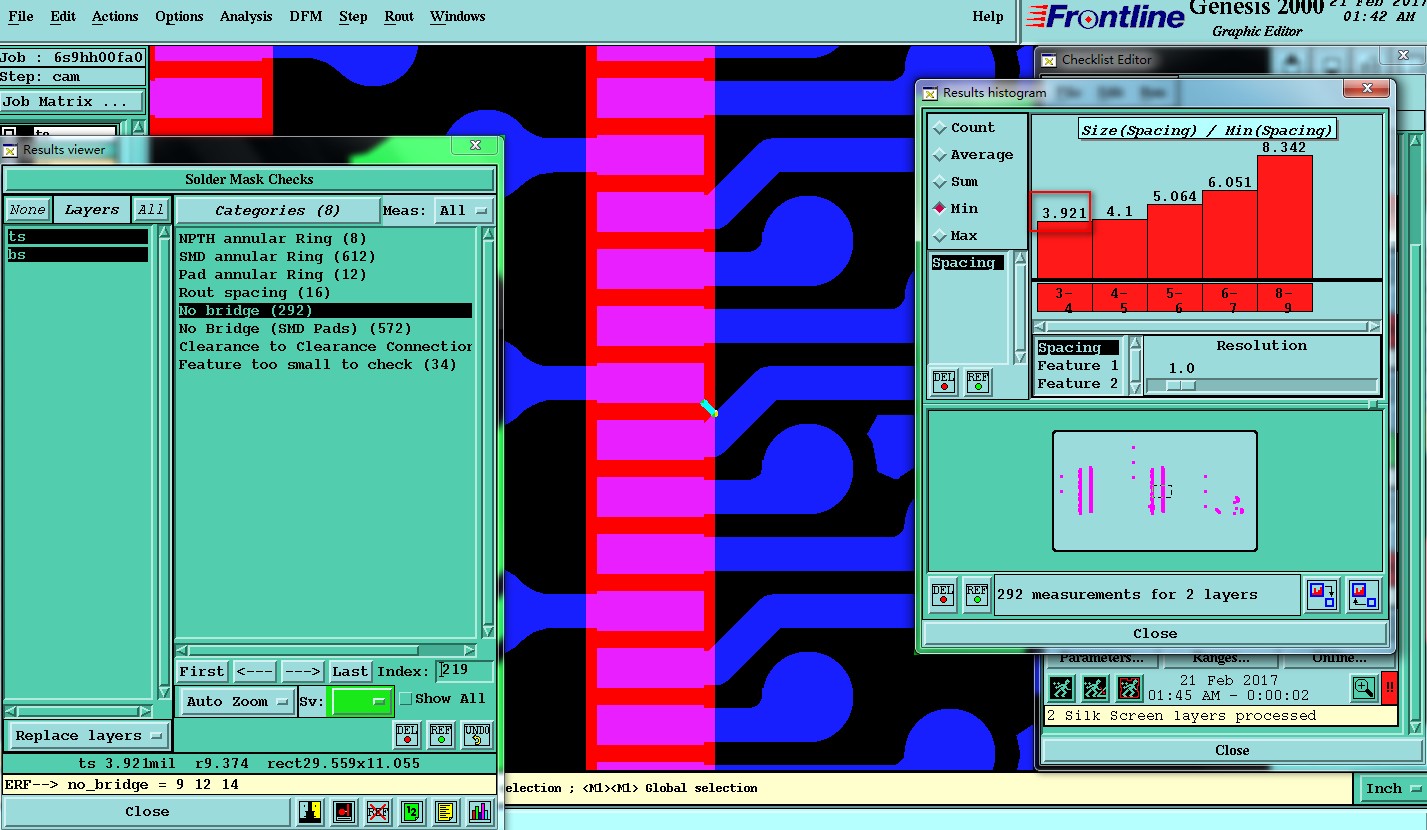Click rightmost histogram transfer icon
Image resolution: width=1427 pixels, height=830 pixels.
(x=1363, y=594)
